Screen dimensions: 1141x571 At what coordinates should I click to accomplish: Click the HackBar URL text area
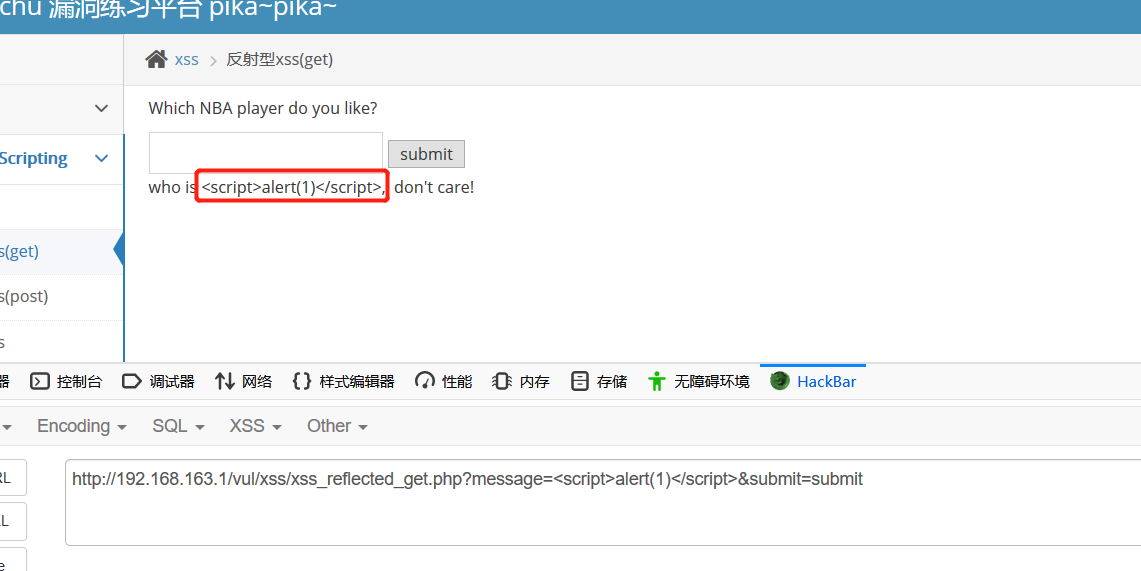tap(603, 502)
